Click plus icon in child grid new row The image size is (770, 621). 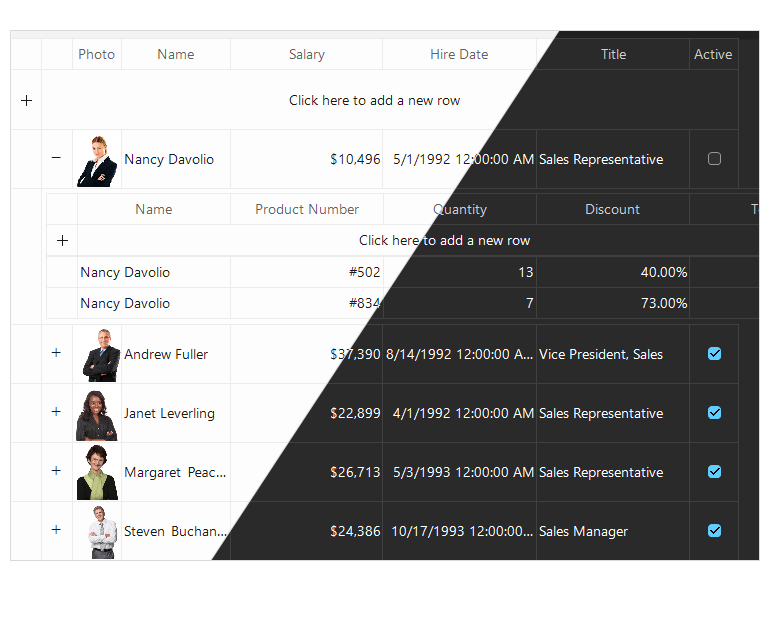tap(62, 241)
